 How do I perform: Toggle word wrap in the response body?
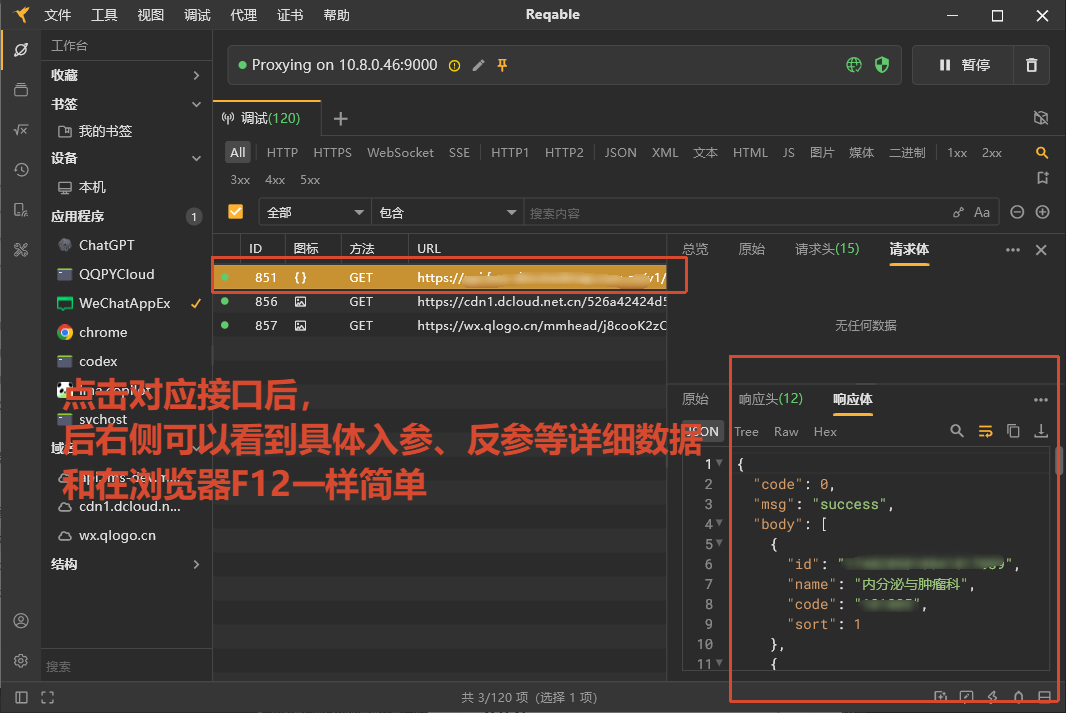(985, 431)
